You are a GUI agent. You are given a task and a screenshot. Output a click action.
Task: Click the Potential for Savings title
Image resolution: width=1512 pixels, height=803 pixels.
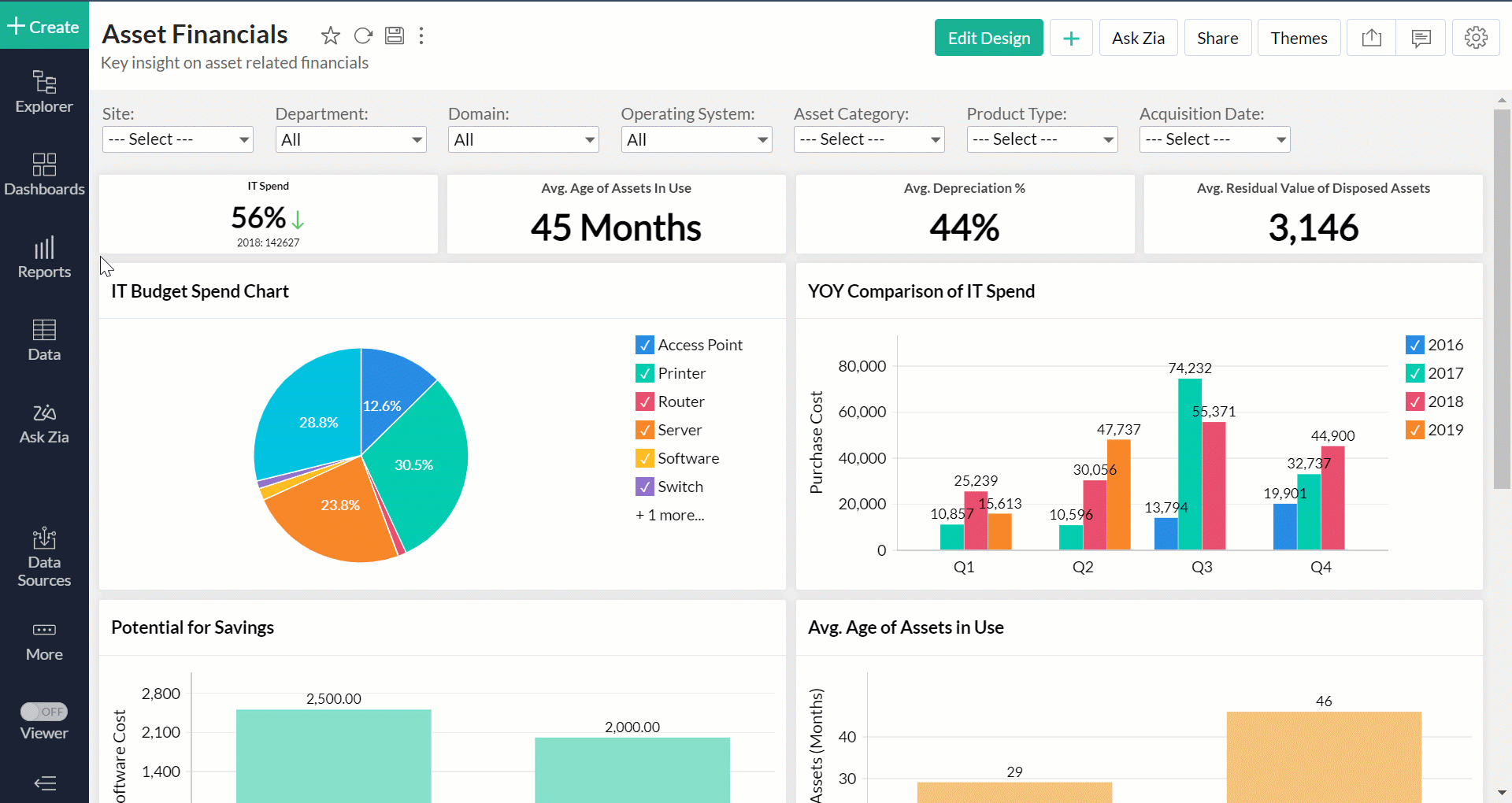(193, 627)
